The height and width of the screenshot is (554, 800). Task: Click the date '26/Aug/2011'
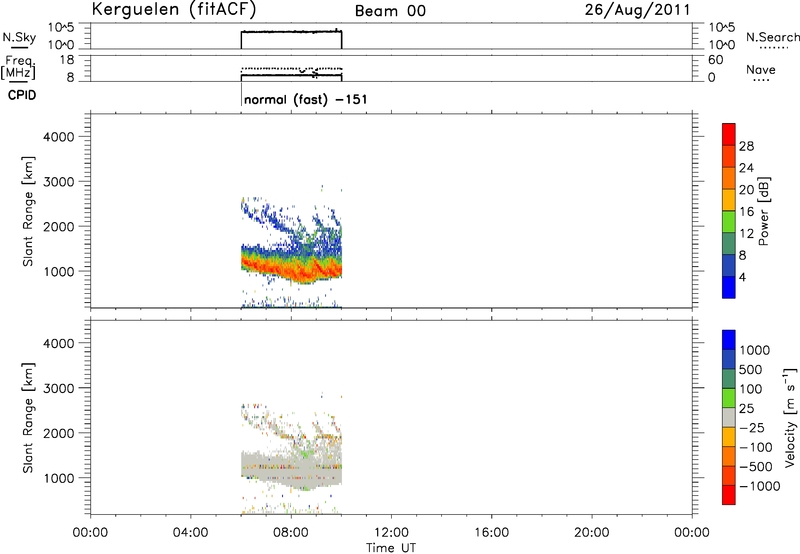coord(637,10)
